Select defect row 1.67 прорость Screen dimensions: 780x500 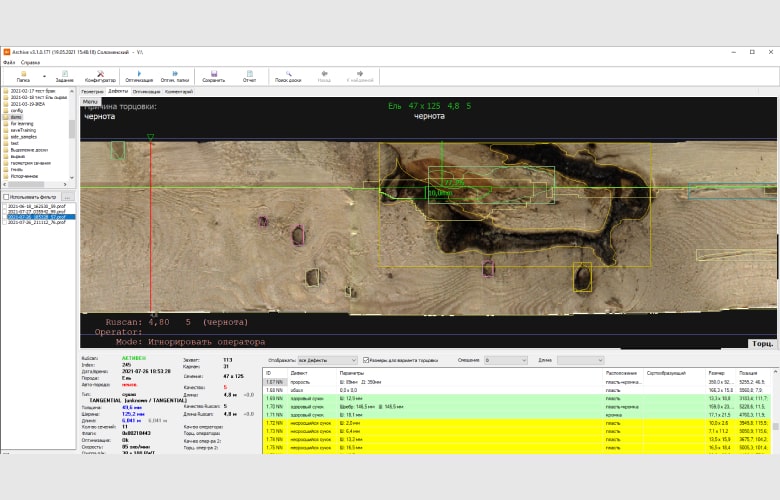(x=517, y=382)
